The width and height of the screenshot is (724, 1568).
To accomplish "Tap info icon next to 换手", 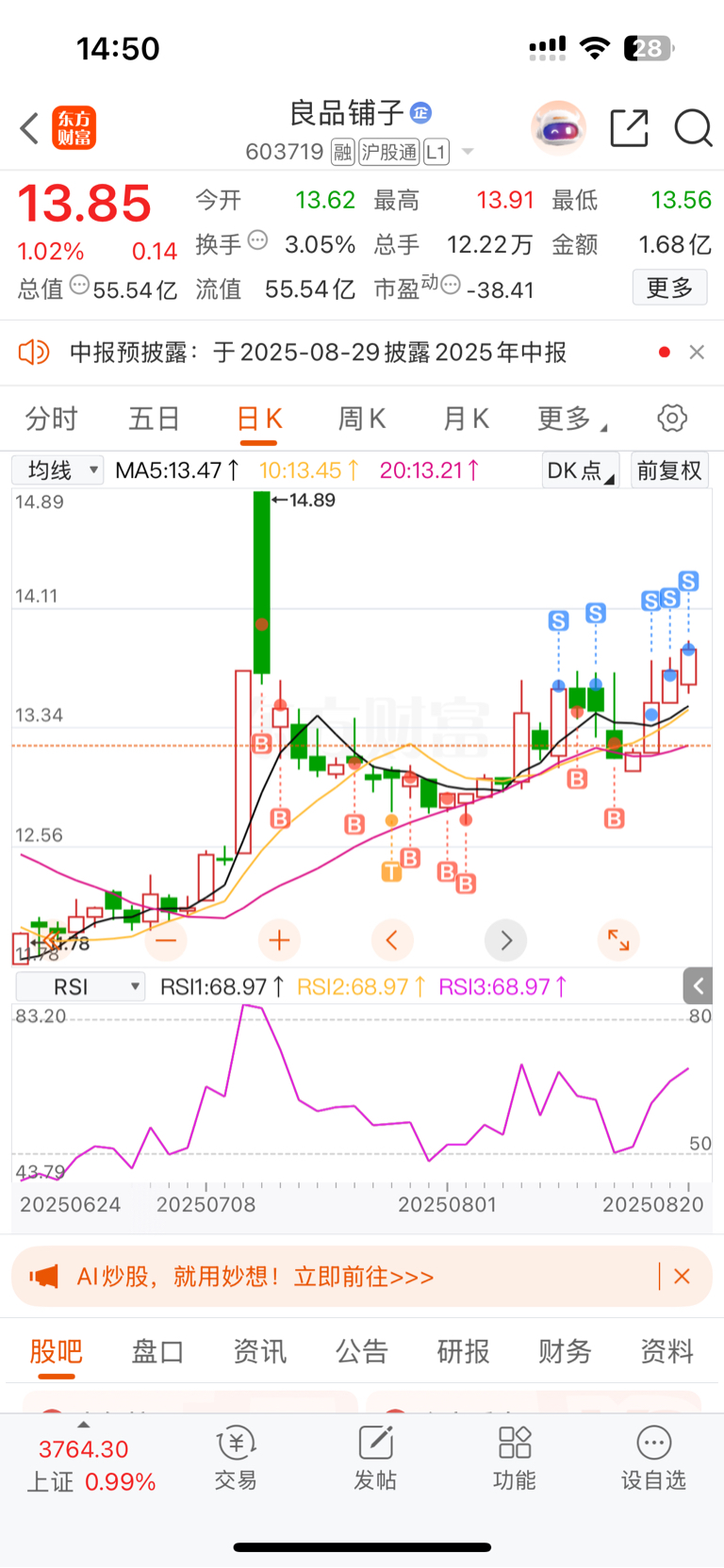I will pyautogui.click(x=257, y=240).
